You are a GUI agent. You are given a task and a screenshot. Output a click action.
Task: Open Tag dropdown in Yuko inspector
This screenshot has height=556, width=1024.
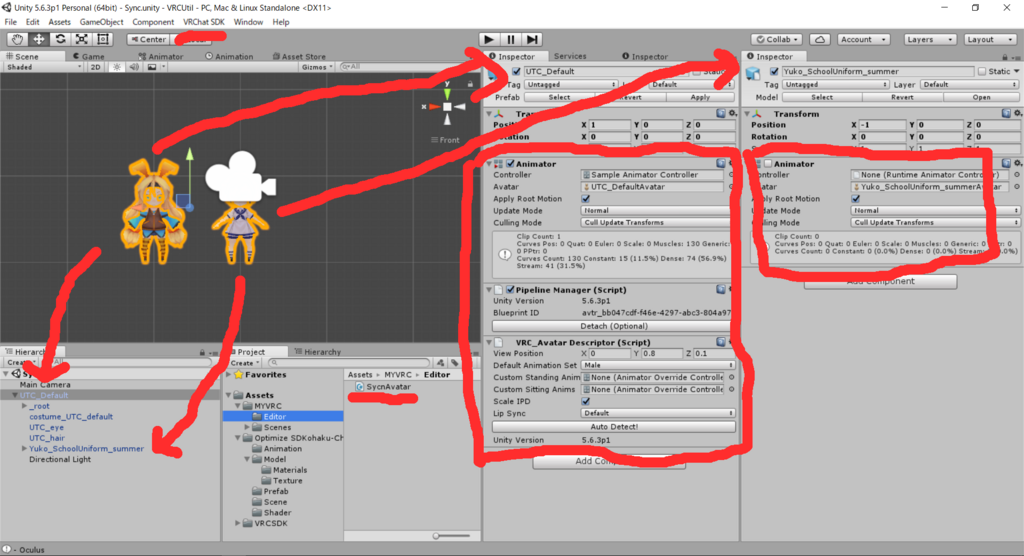tap(835, 84)
